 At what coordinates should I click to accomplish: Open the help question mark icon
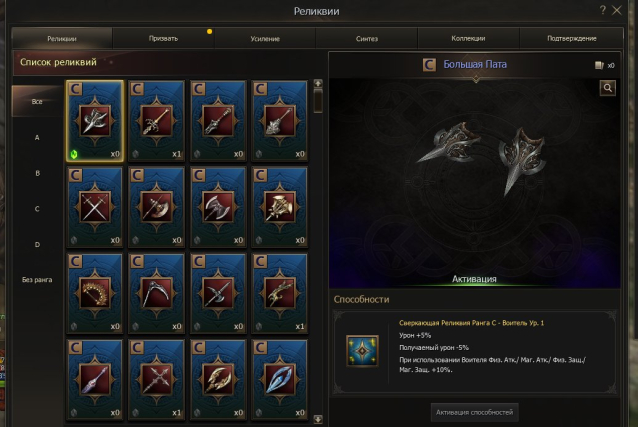(x=603, y=10)
